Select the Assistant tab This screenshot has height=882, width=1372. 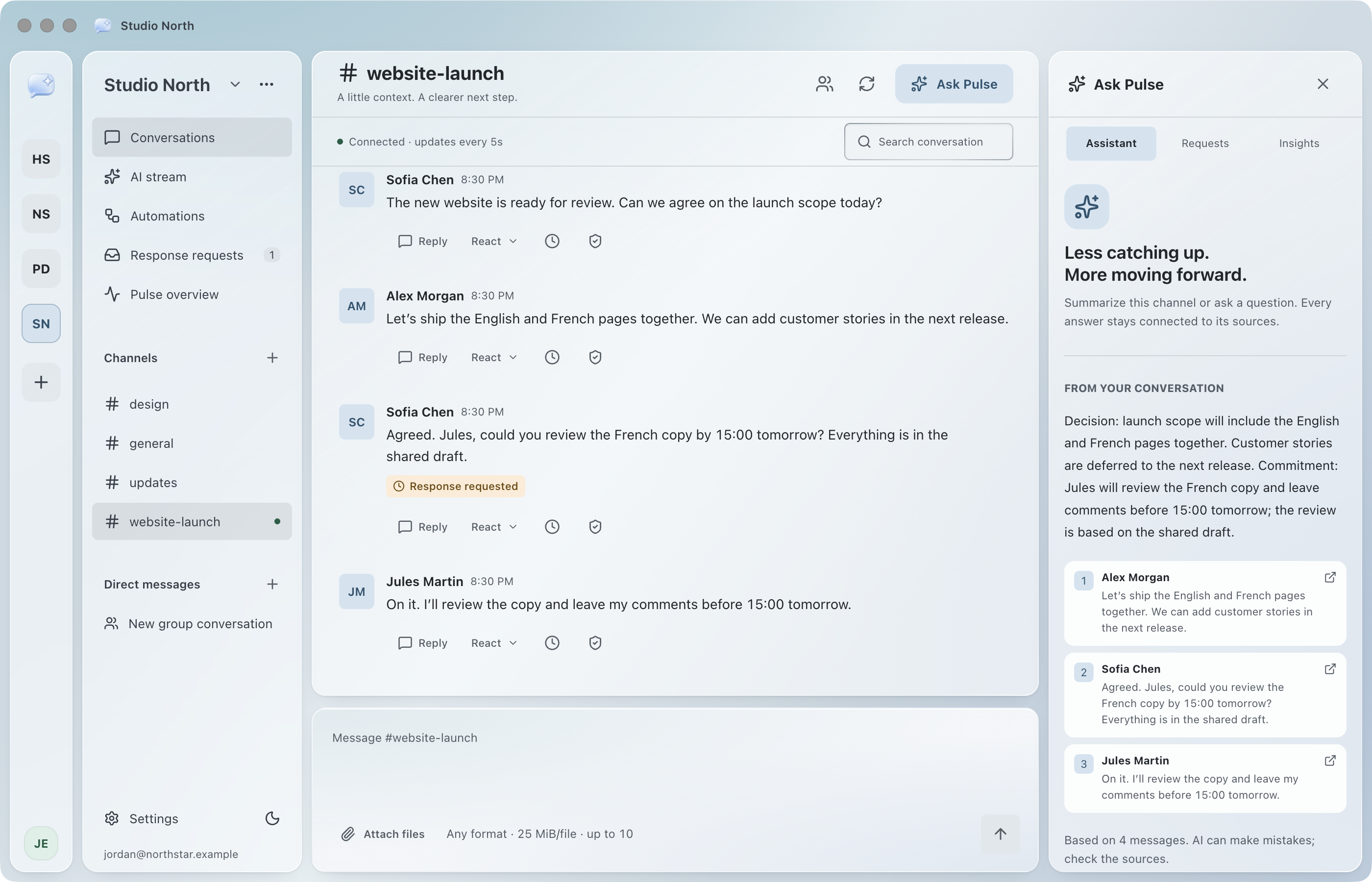1110,143
